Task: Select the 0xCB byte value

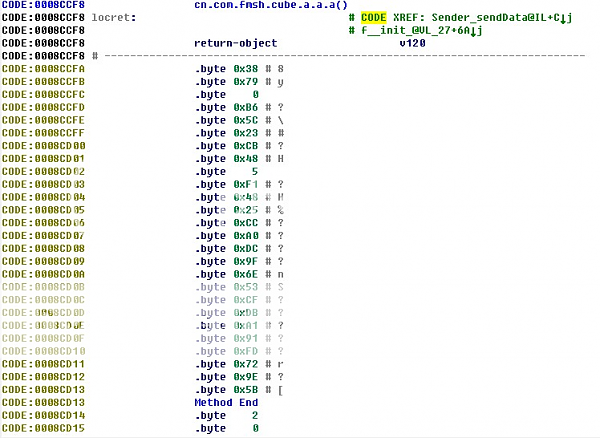Action: 245,146
